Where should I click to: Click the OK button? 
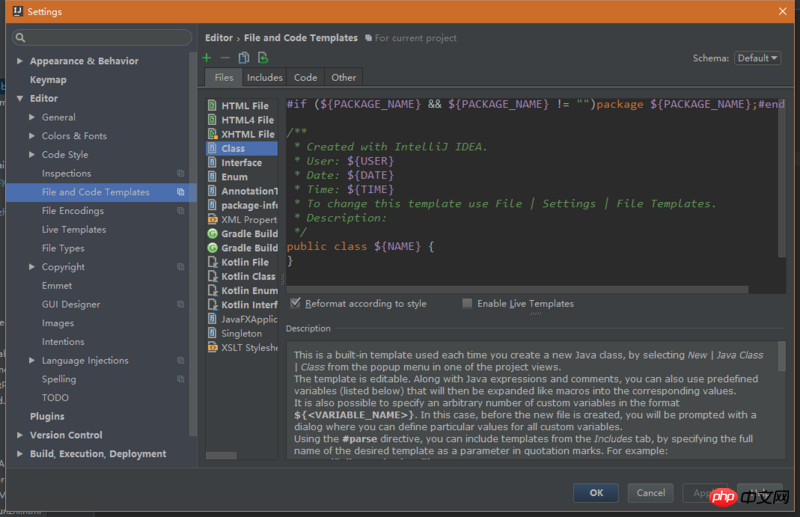(596, 492)
